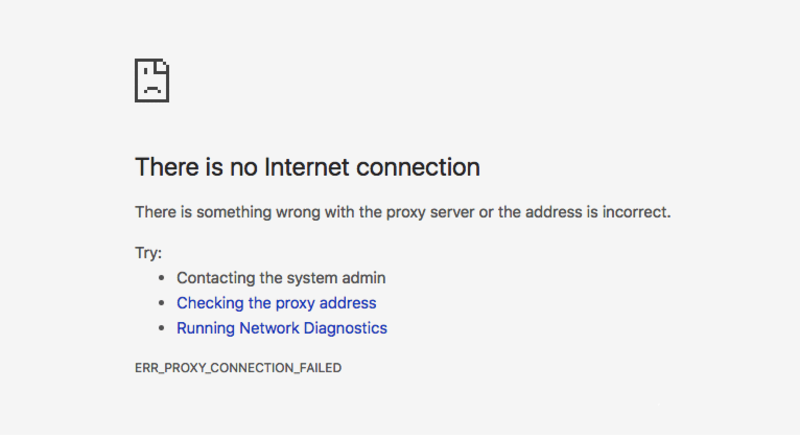
Task: Click the "There is no Internet connection" heading
Action: pyautogui.click(x=307, y=167)
